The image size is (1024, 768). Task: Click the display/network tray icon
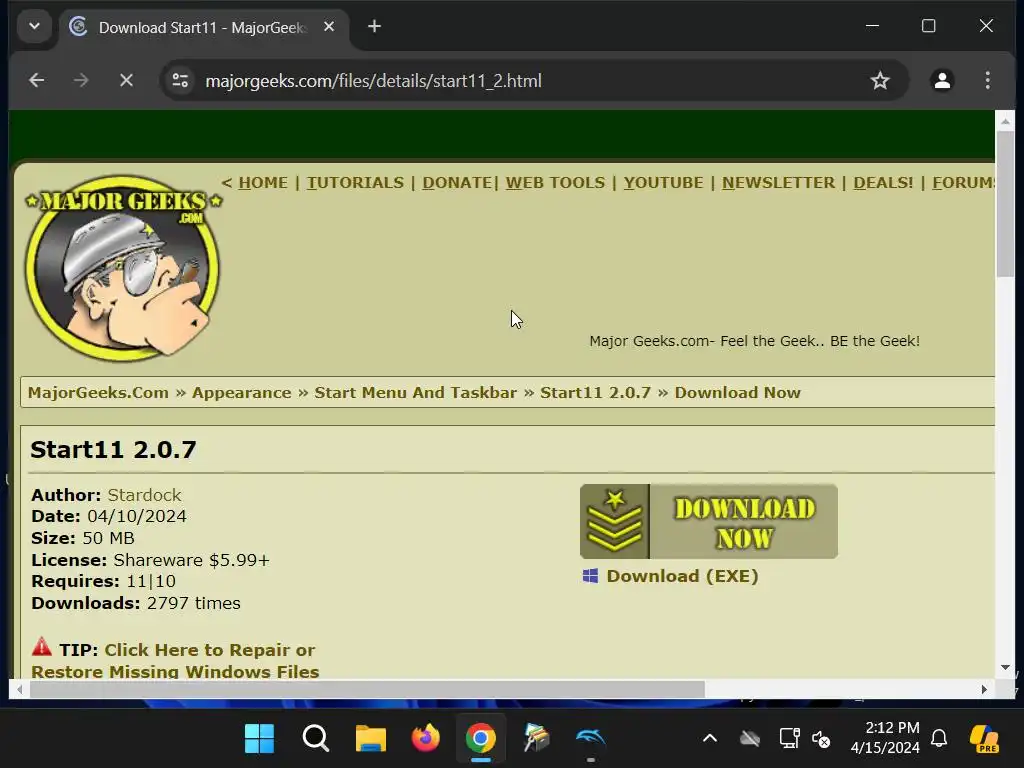pos(789,739)
